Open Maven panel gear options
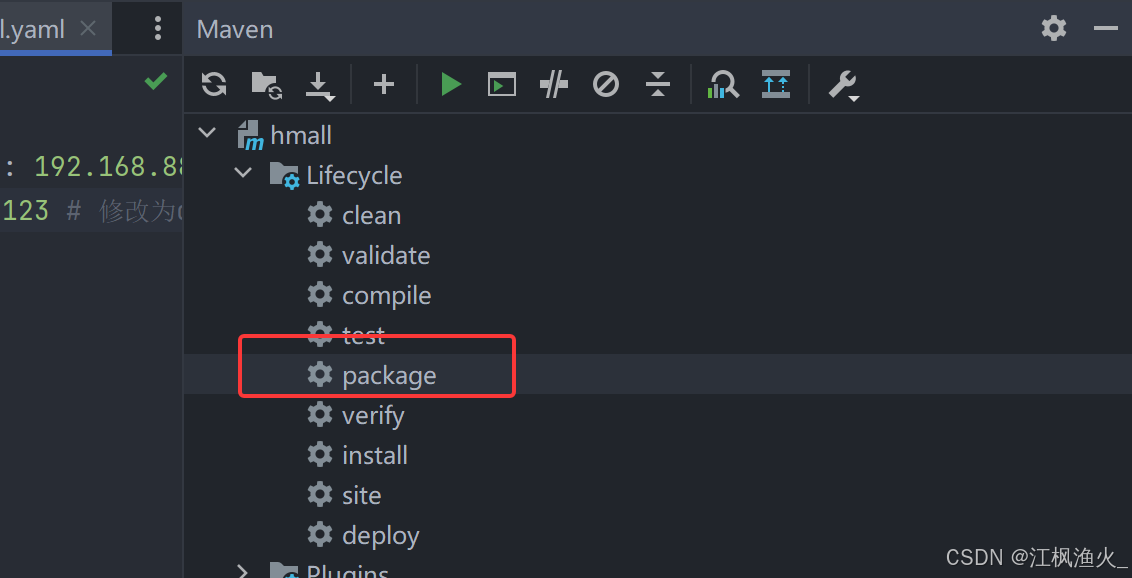1132x578 pixels. pos(1054,28)
